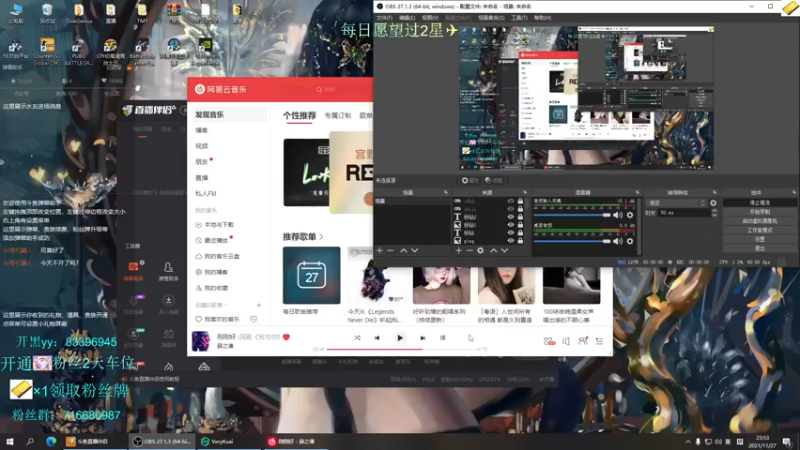Toggle shuffle play mode in NetEase
The height and width of the screenshot is (450, 800).
357,338
